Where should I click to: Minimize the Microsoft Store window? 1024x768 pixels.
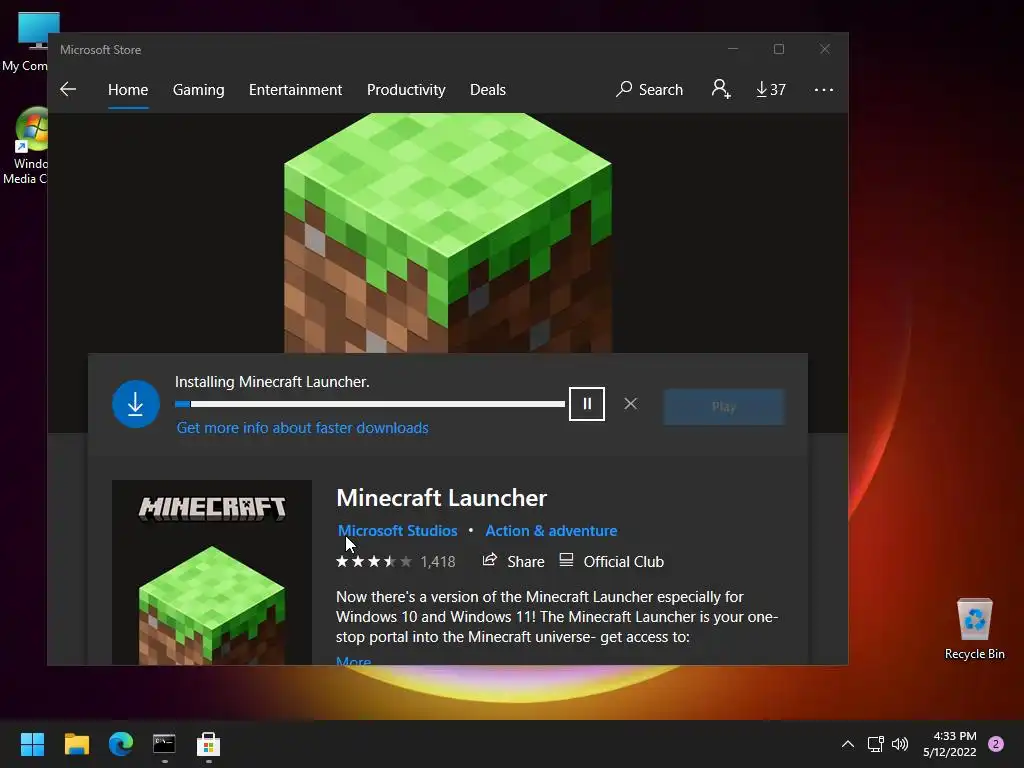tap(733, 49)
